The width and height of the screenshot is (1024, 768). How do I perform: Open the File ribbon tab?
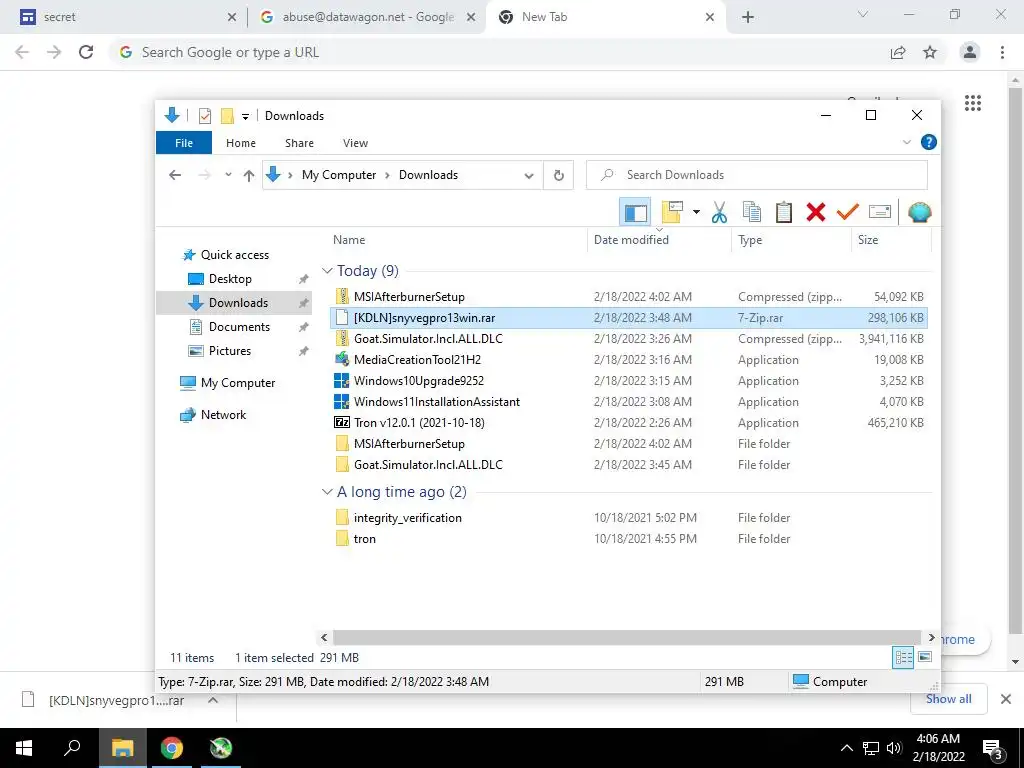(184, 143)
